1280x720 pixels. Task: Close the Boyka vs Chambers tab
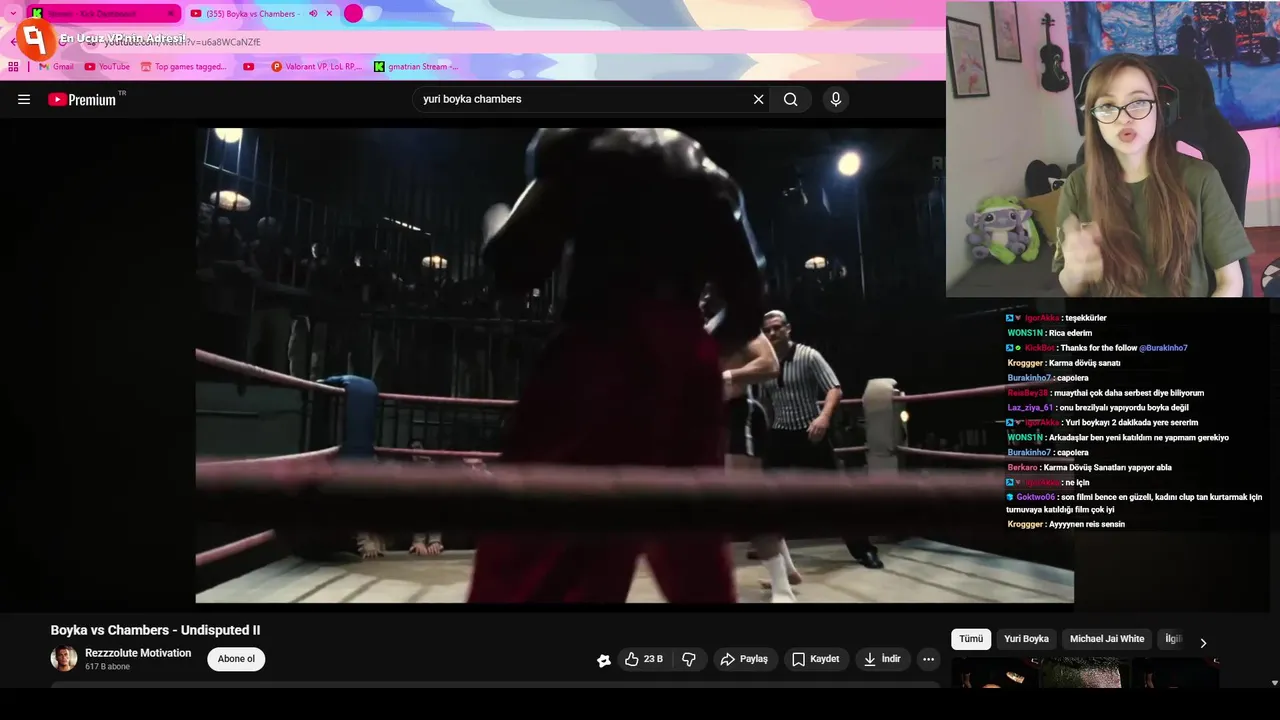tap(329, 13)
